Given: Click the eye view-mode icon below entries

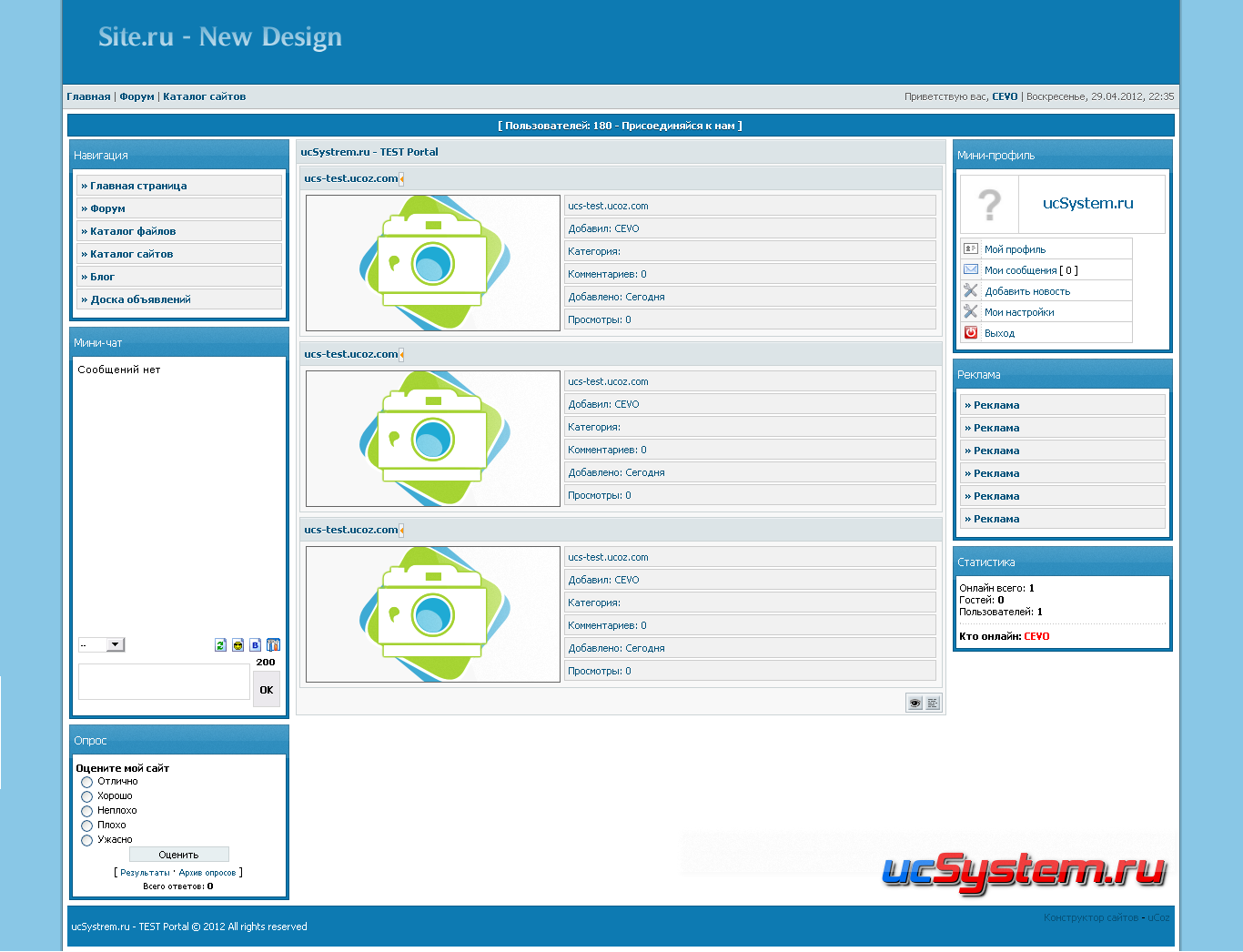Looking at the screenshot, I should [915, 703].
